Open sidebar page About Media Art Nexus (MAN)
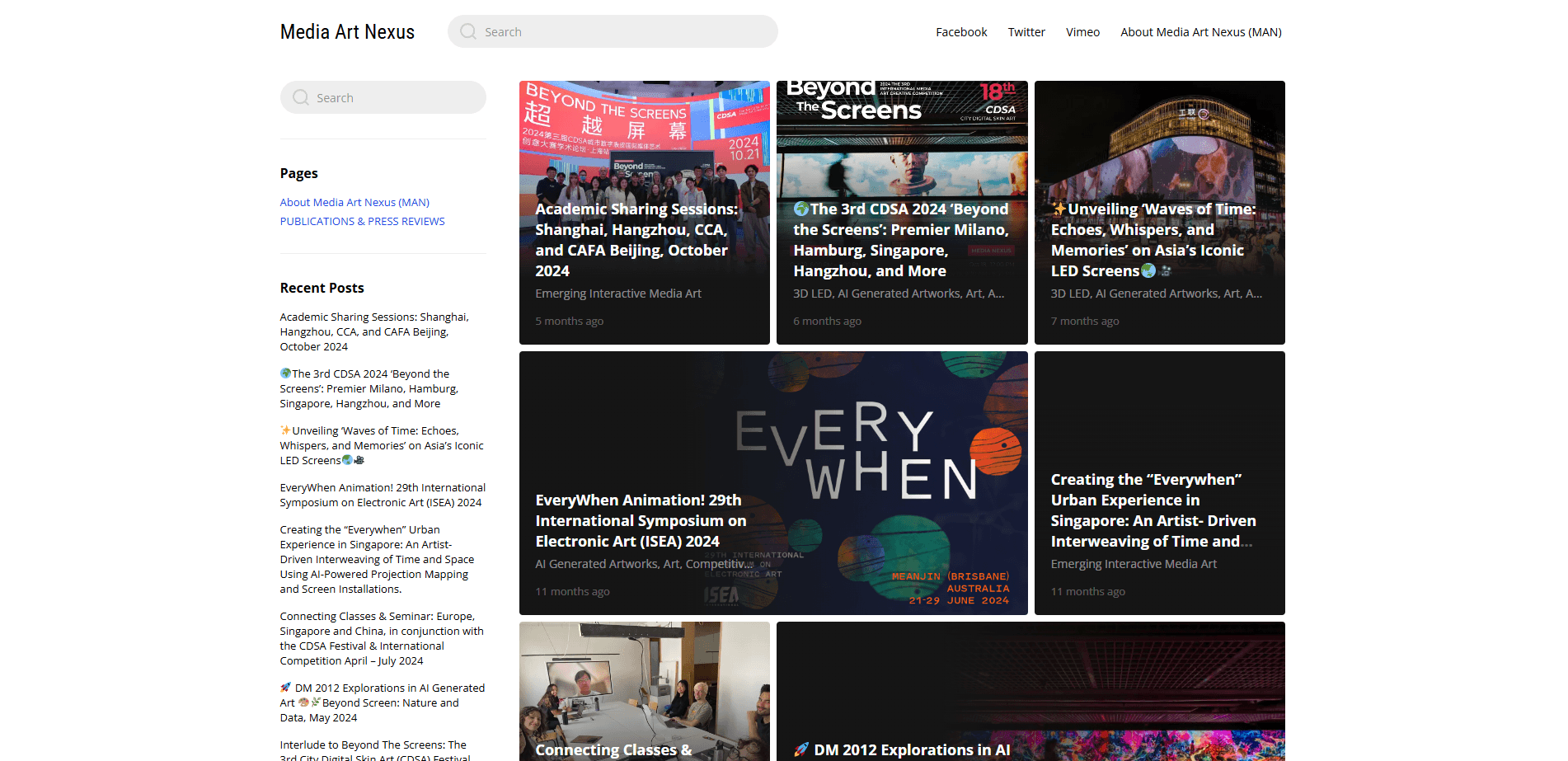1568x761 pixels. click(354, 202)
